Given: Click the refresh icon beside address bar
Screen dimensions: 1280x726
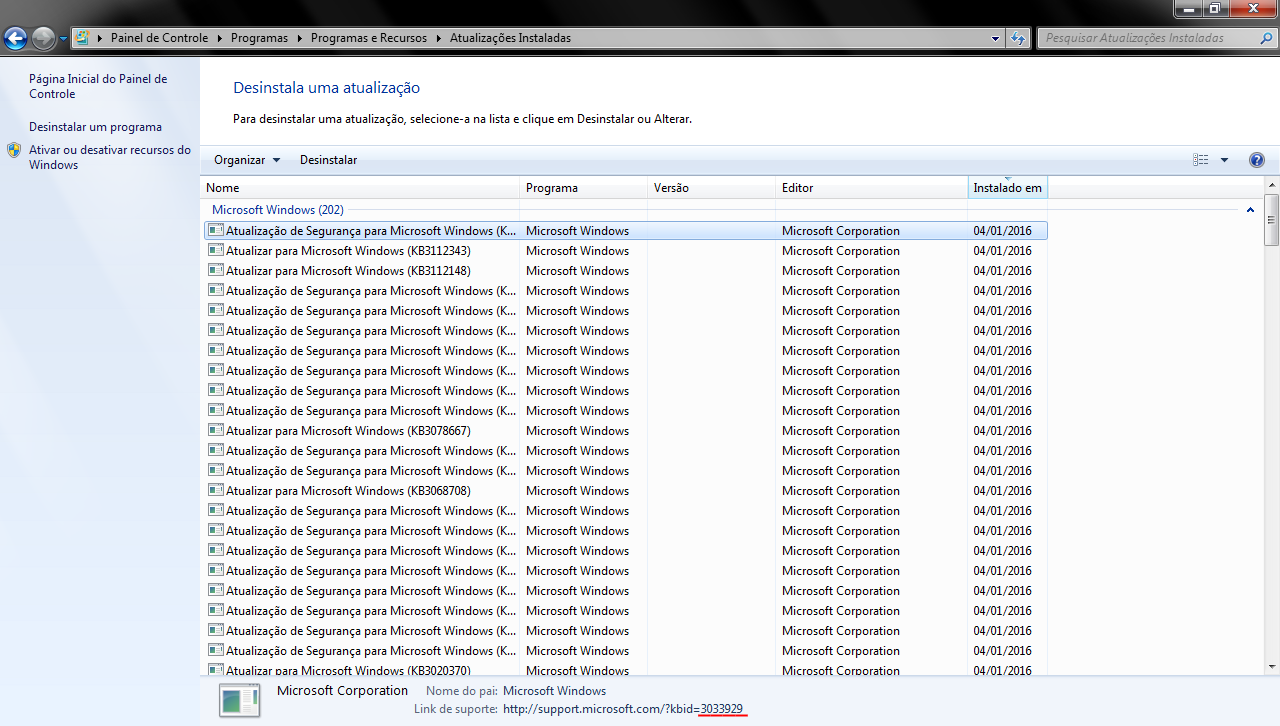Looking at the screenshot, I should (1018, 38).
